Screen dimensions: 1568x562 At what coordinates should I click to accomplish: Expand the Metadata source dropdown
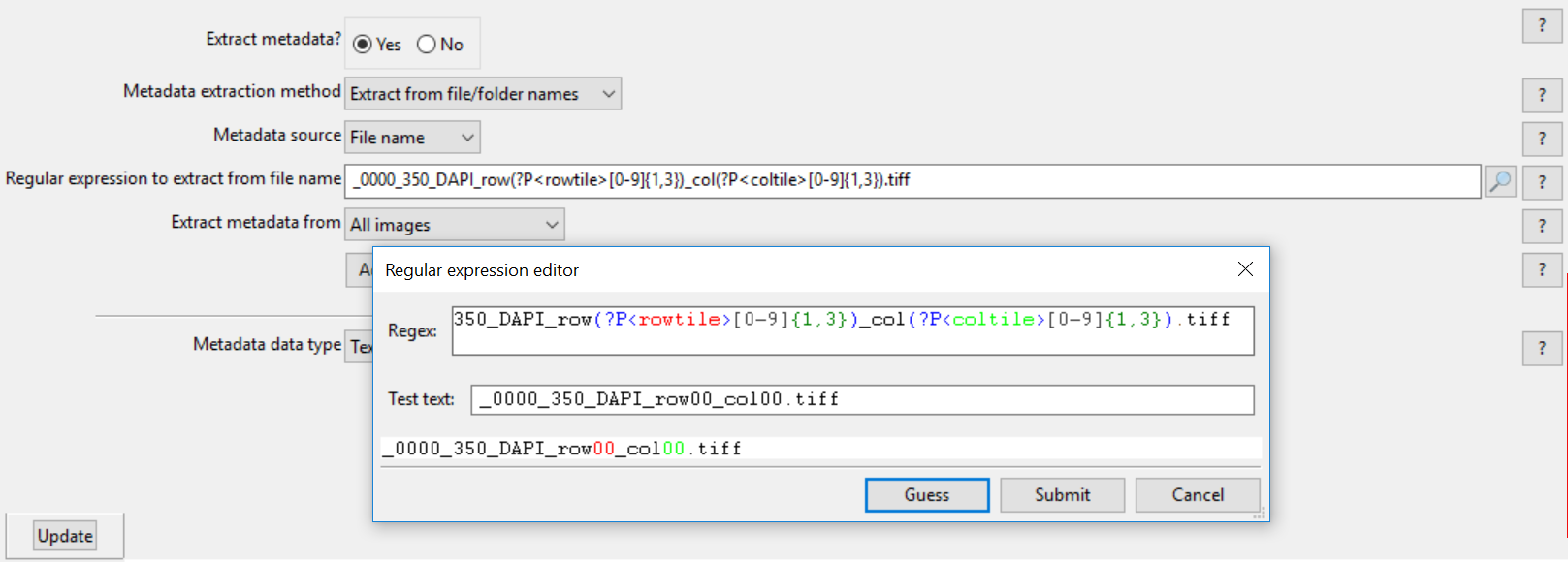412,138
